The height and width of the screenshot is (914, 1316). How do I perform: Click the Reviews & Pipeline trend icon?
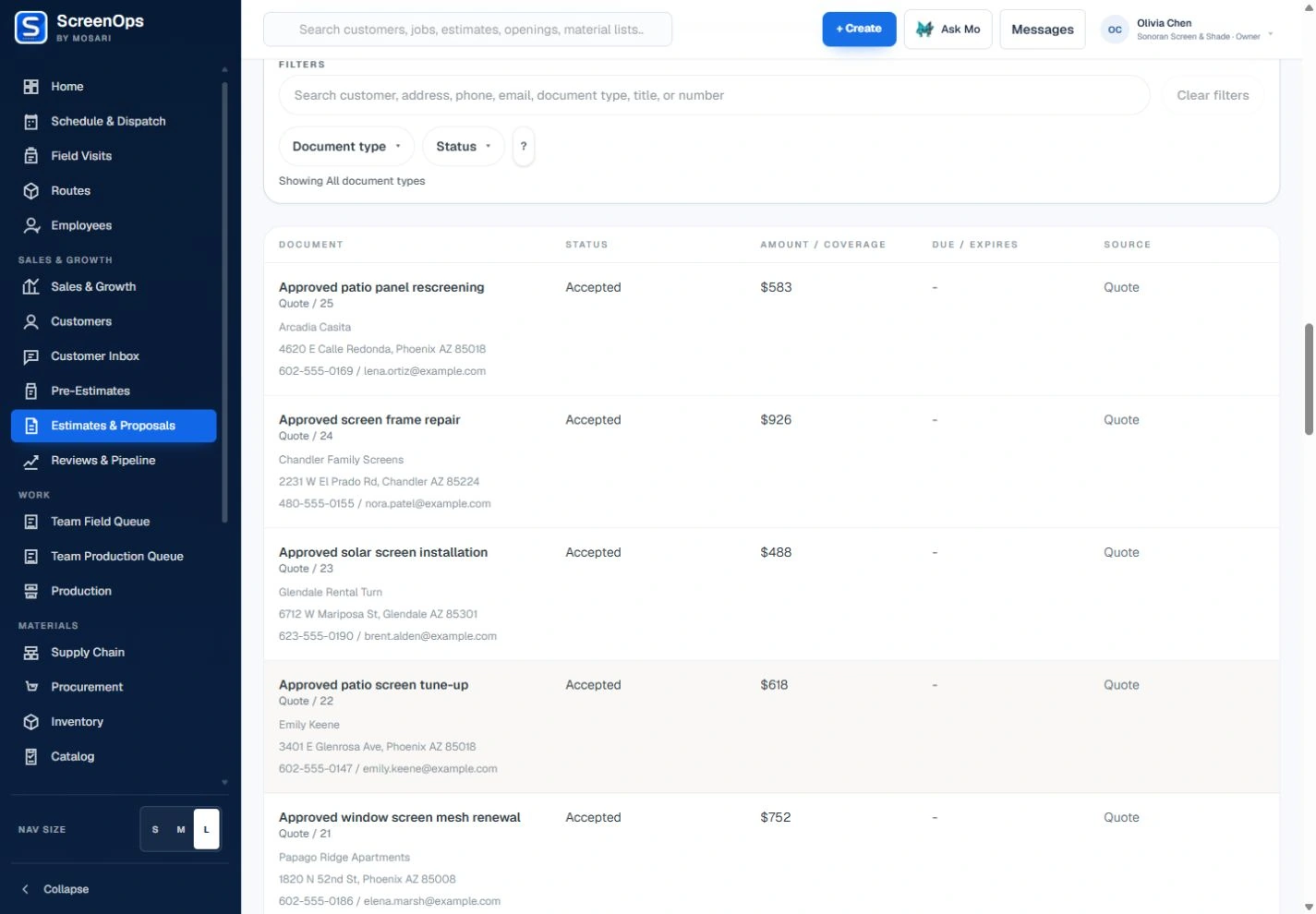[31, 461]
